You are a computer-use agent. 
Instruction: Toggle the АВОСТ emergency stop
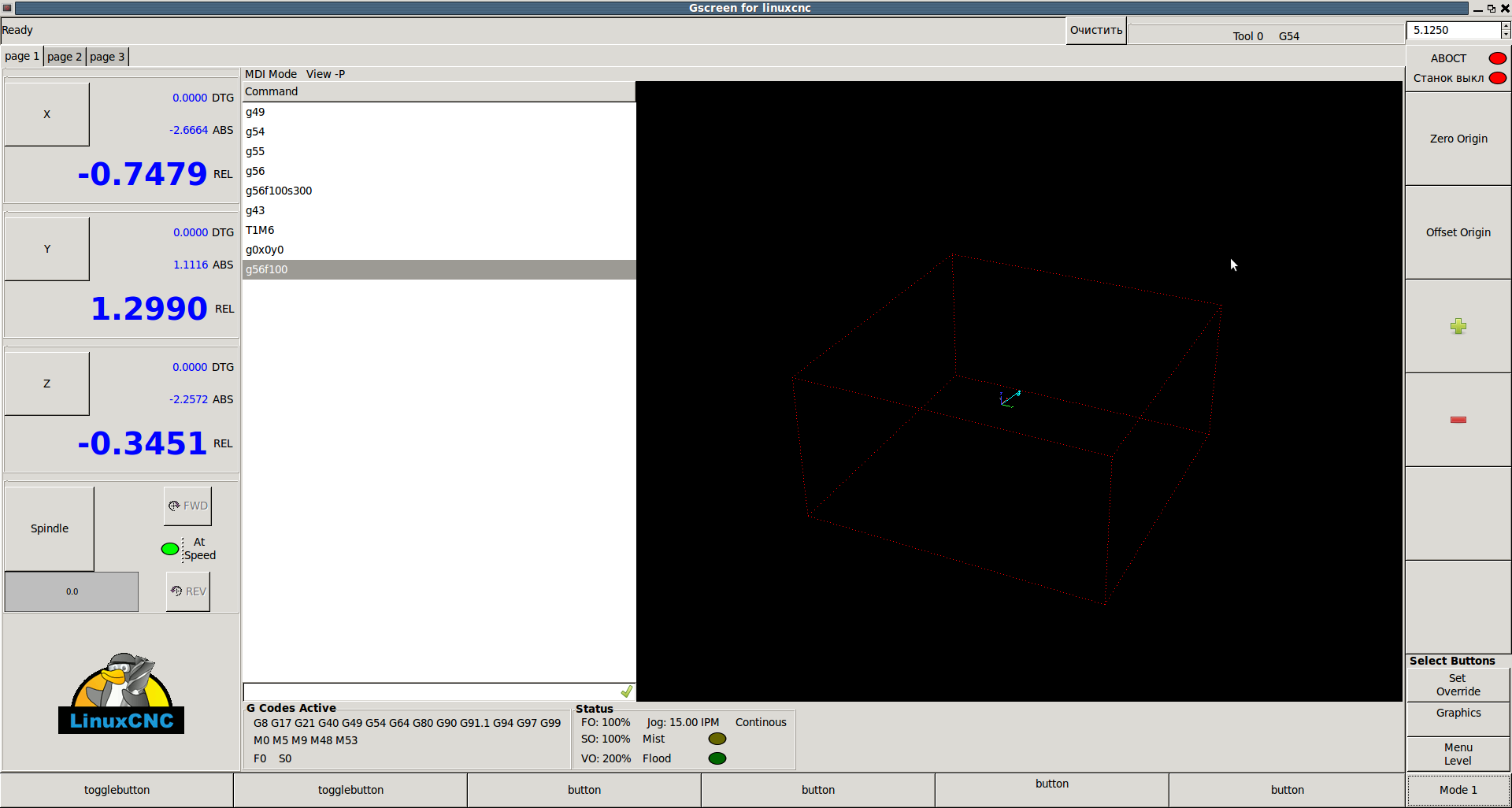[x=1498, y=58]
